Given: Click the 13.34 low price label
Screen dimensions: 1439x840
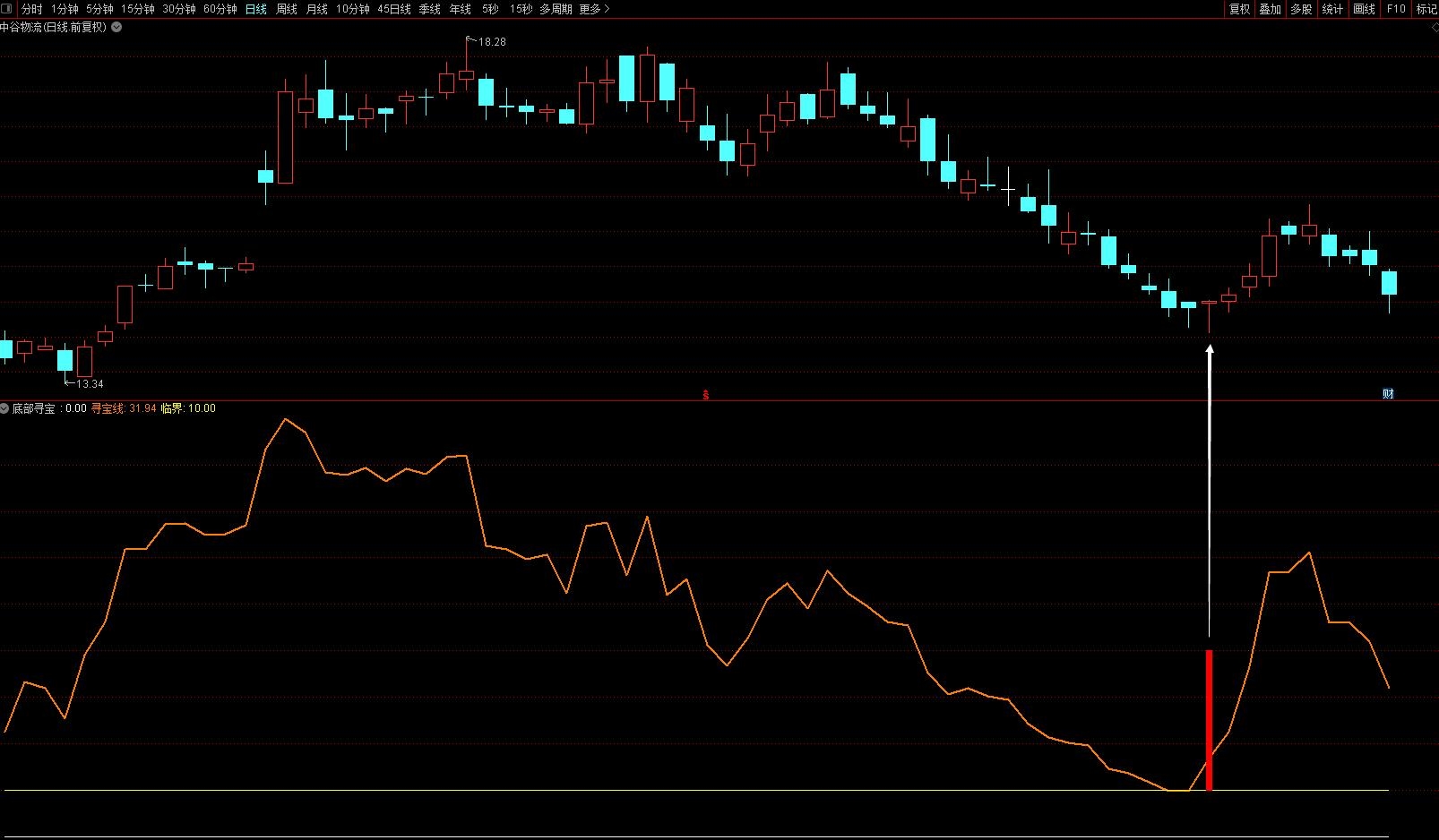Looking at the screenshot, I should click(90, 384).
